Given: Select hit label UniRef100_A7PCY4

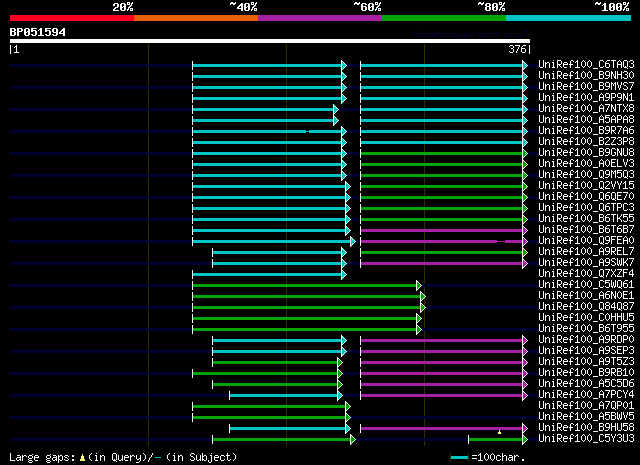Looking at the screenshot, I should 586,395.
